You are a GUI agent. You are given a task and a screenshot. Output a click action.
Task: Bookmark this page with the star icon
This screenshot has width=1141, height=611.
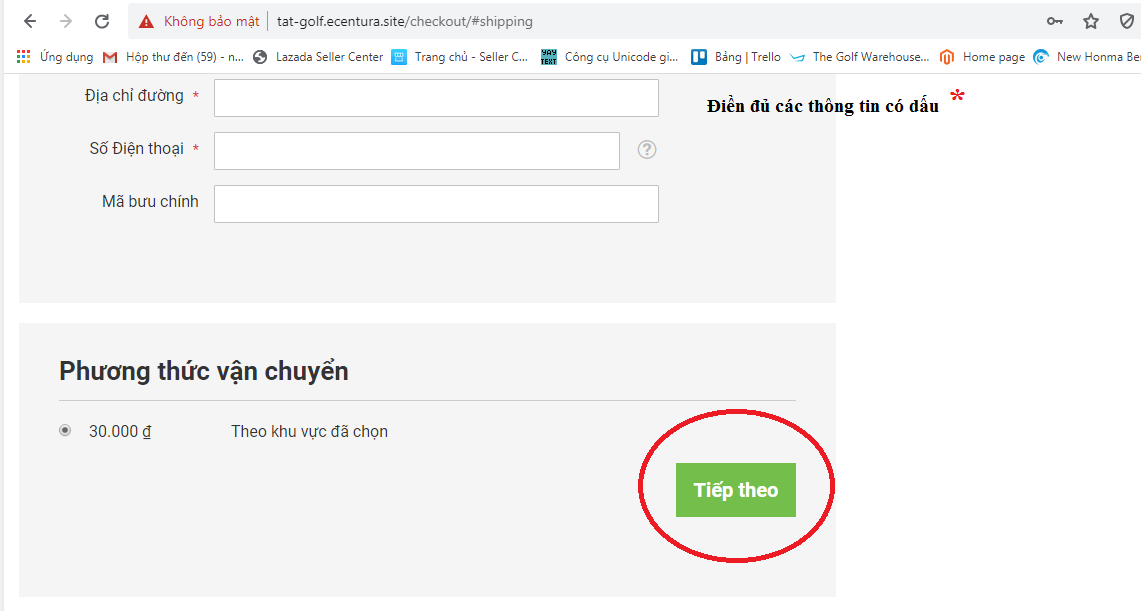pos(1091,21)
